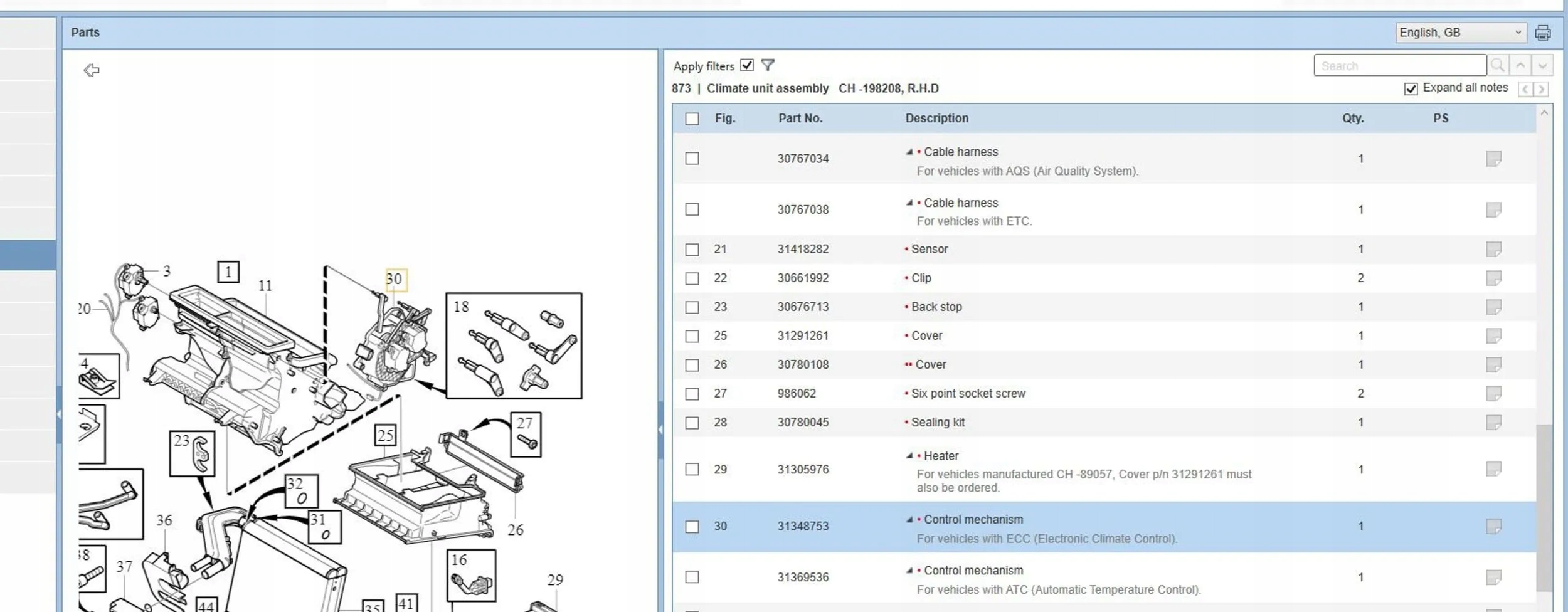Click part number 31348753
1568x612 pixels.
point(803,526)
